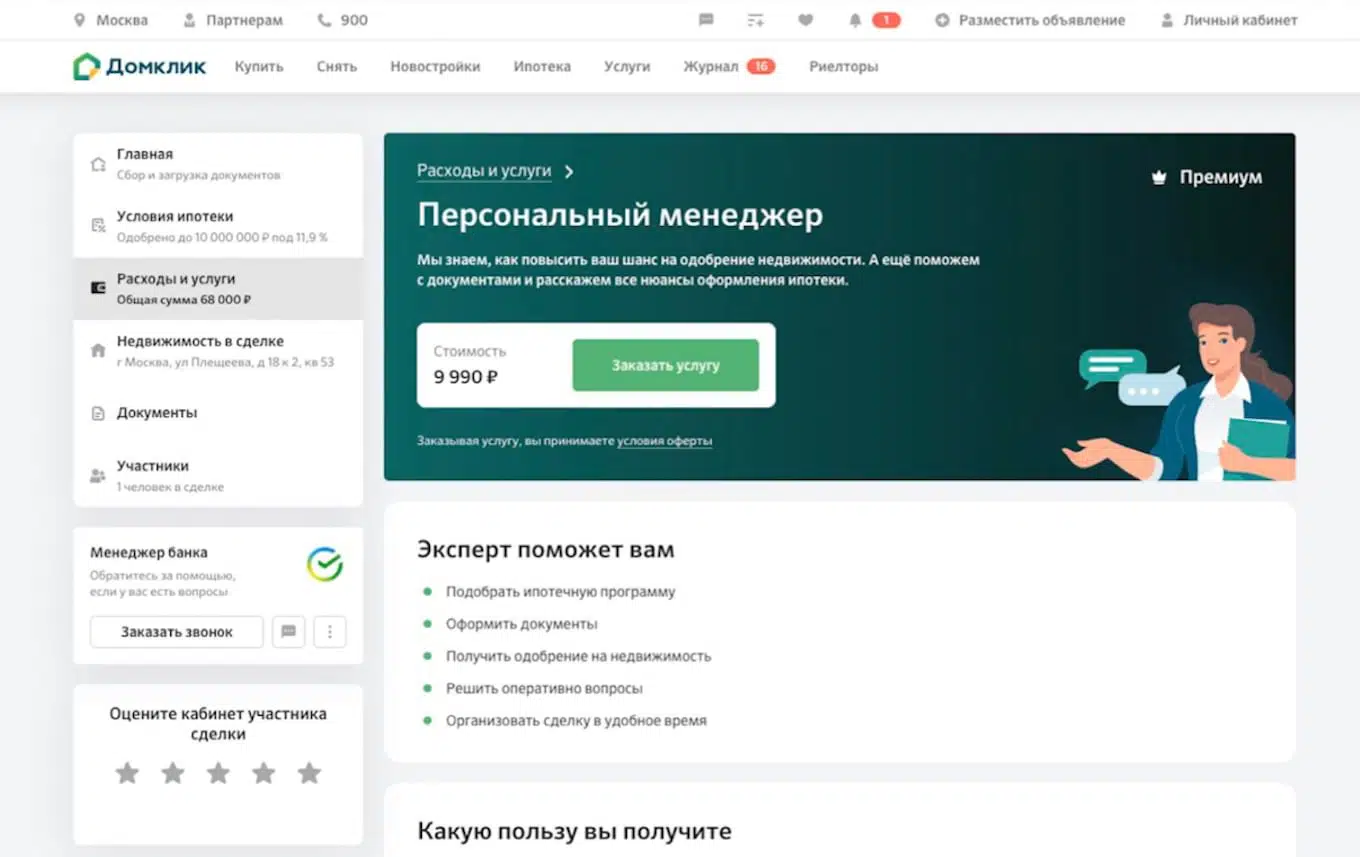
Task: Rate the cabinet with the fourth star
Action: tap(264, 773)
